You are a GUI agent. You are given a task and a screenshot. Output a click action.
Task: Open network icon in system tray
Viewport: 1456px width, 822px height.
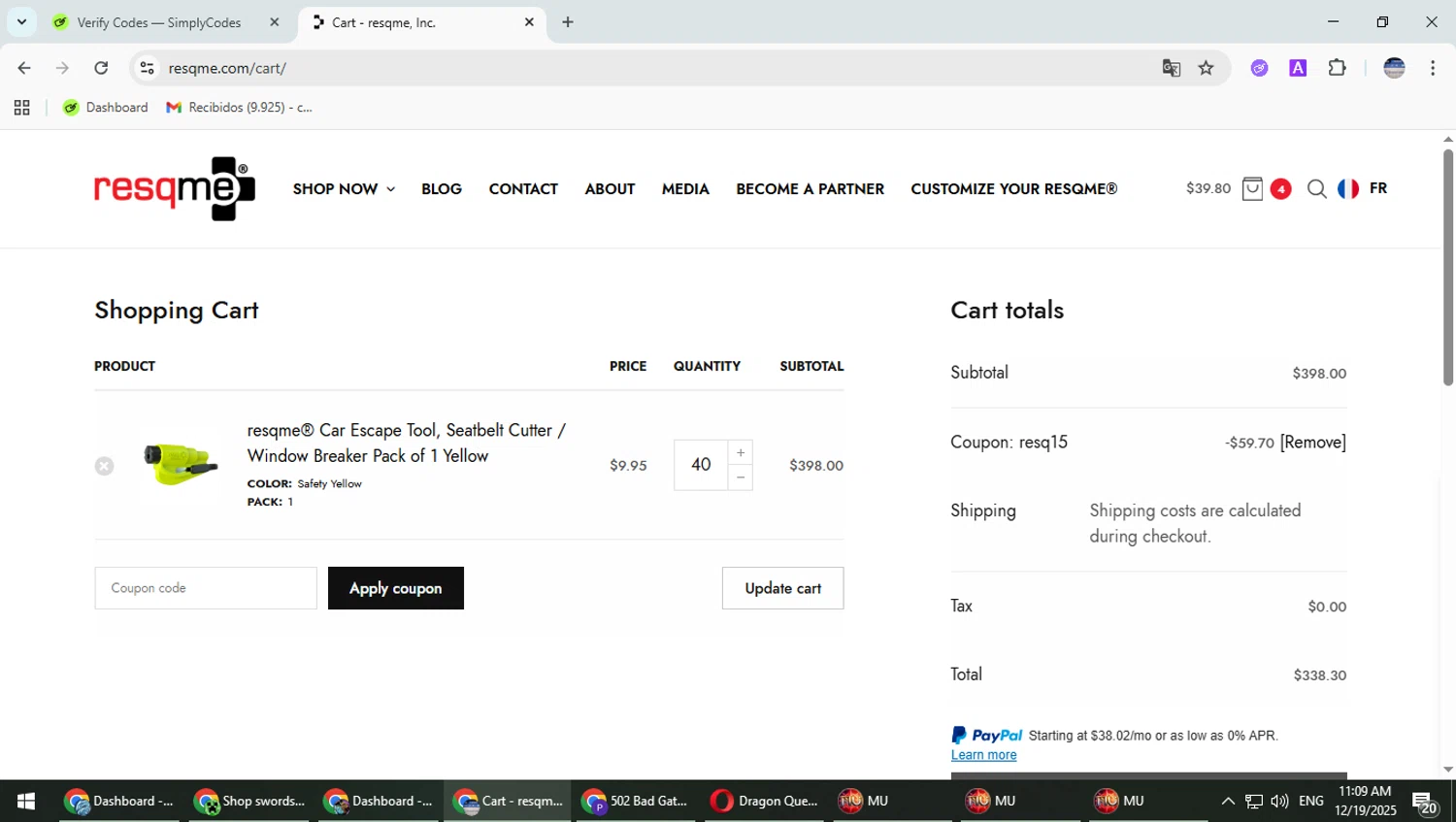click(x=1254, y=801)
